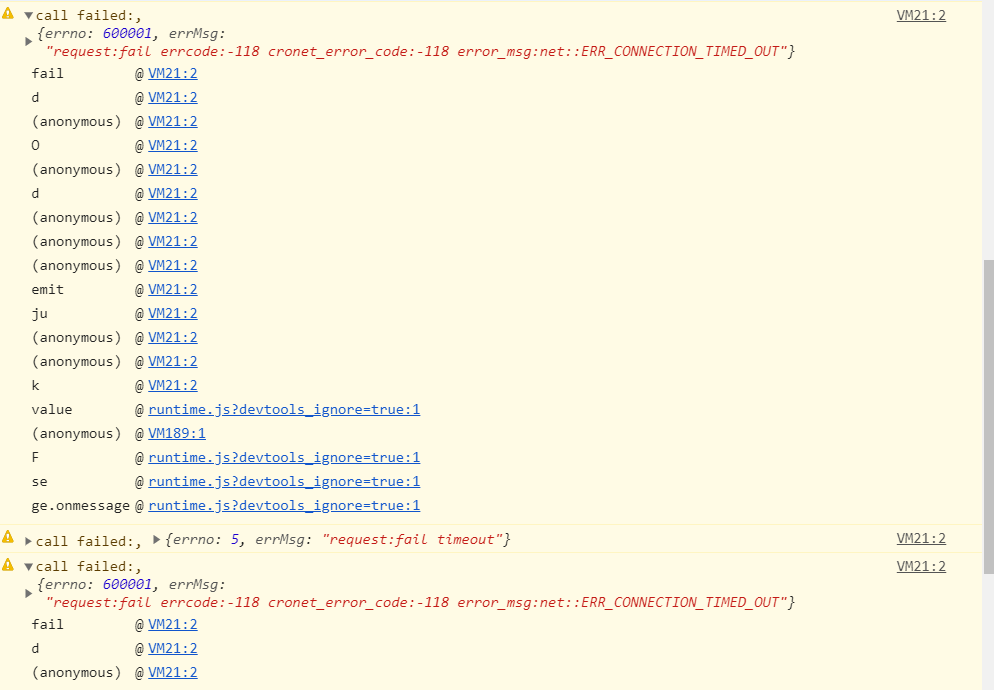
Task: Open the runtime.js link in the "value" stack frame
Action: [x=284, y=410]
